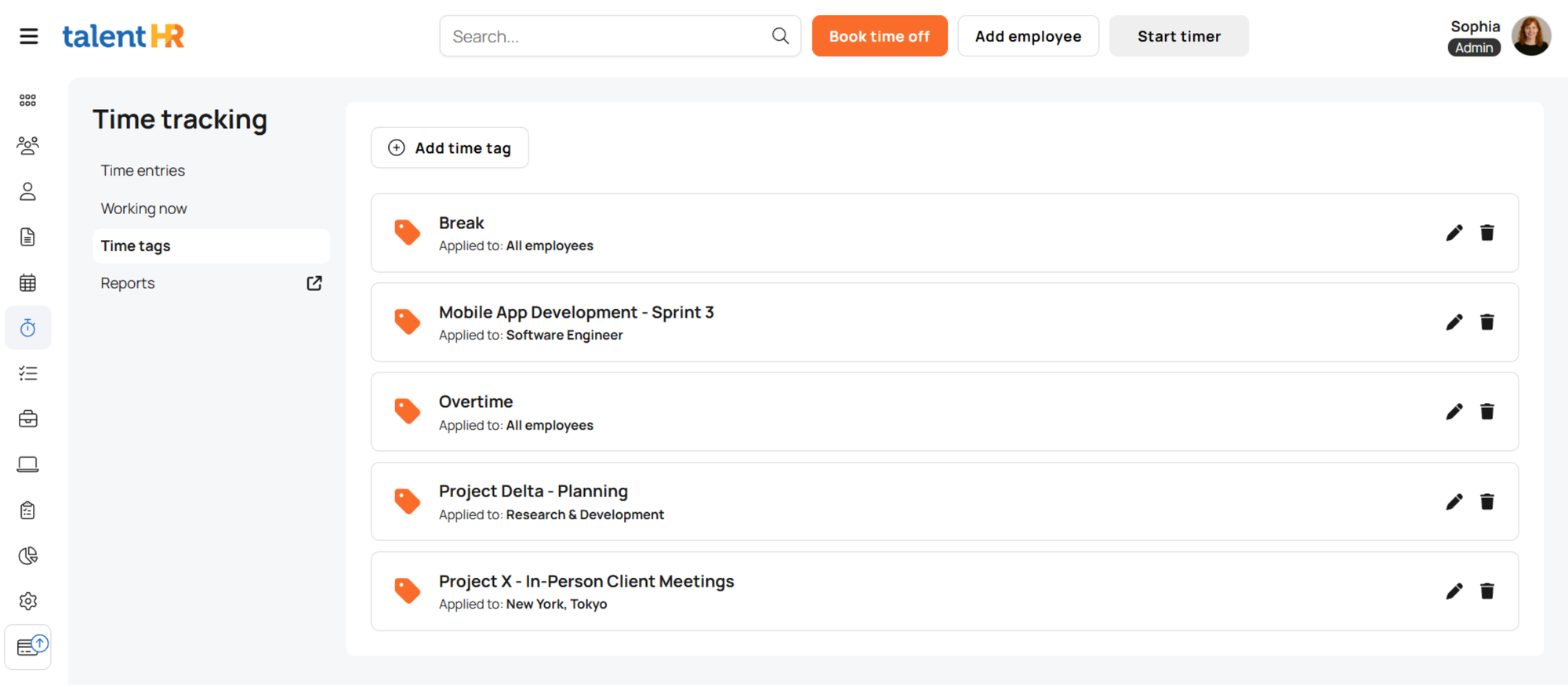Open the people group icon in sidebar
The image size is (1568, 687).
coord(28,145)
